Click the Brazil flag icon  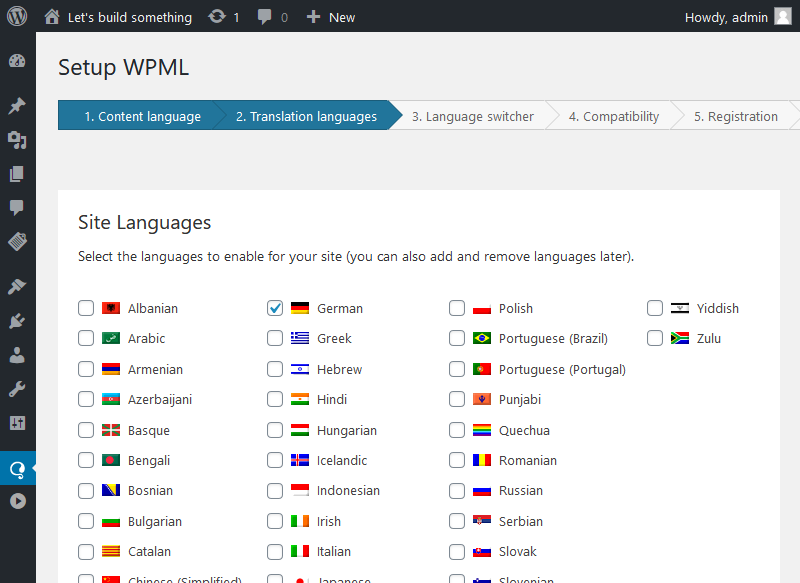[x=482, y=338]
